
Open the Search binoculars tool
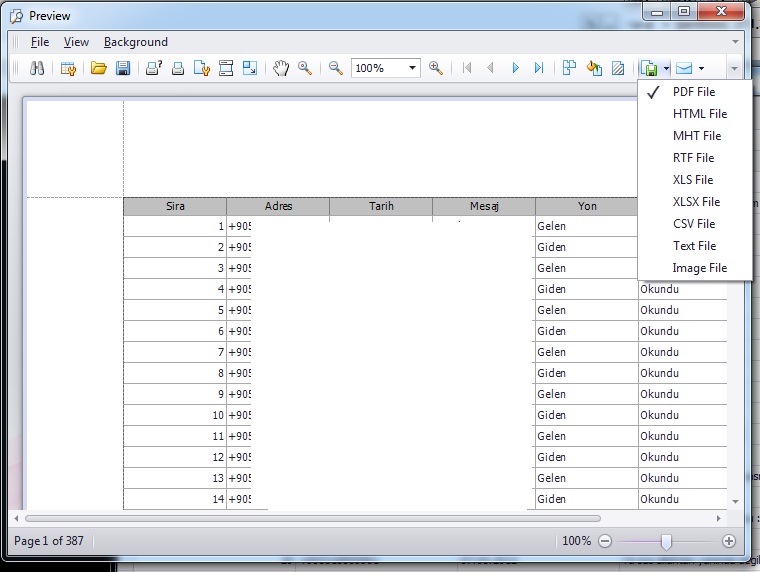pos(37,68)
